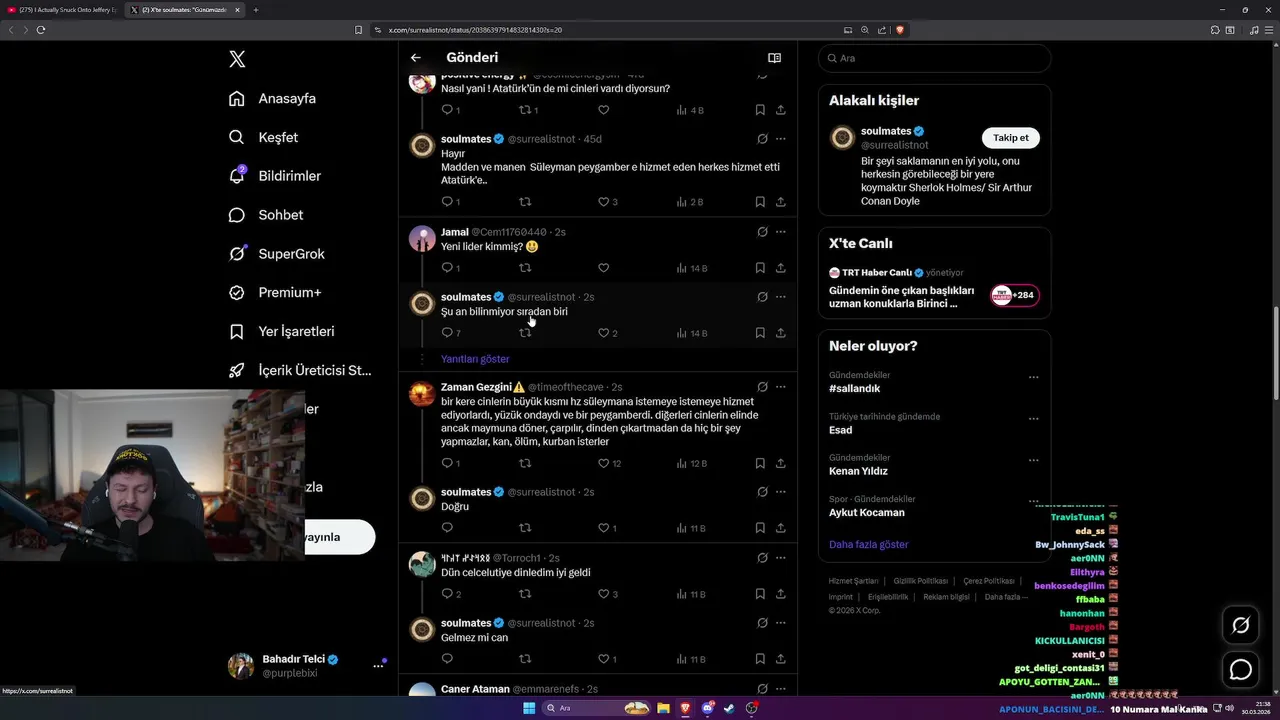1280x720 pixels.
Task: Follow soulmates with the Takip et button
Action: point(1010,138)
